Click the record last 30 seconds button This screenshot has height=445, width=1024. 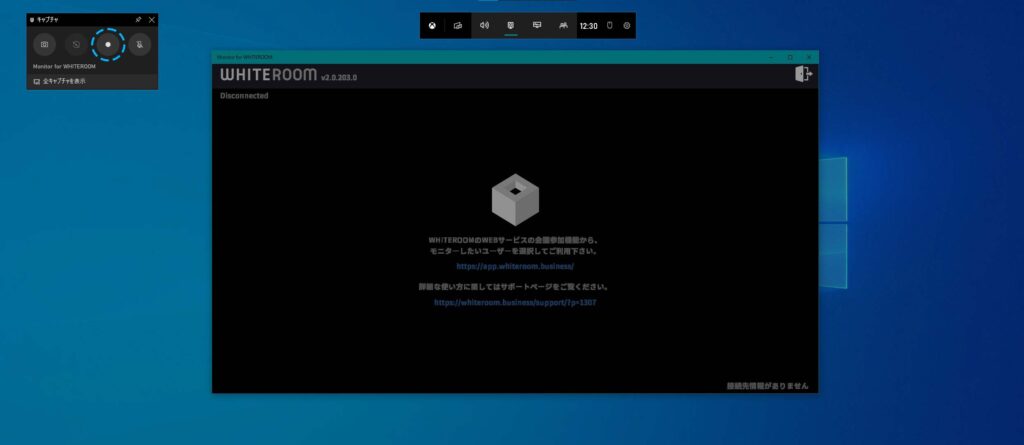click(x=76, y=44)
